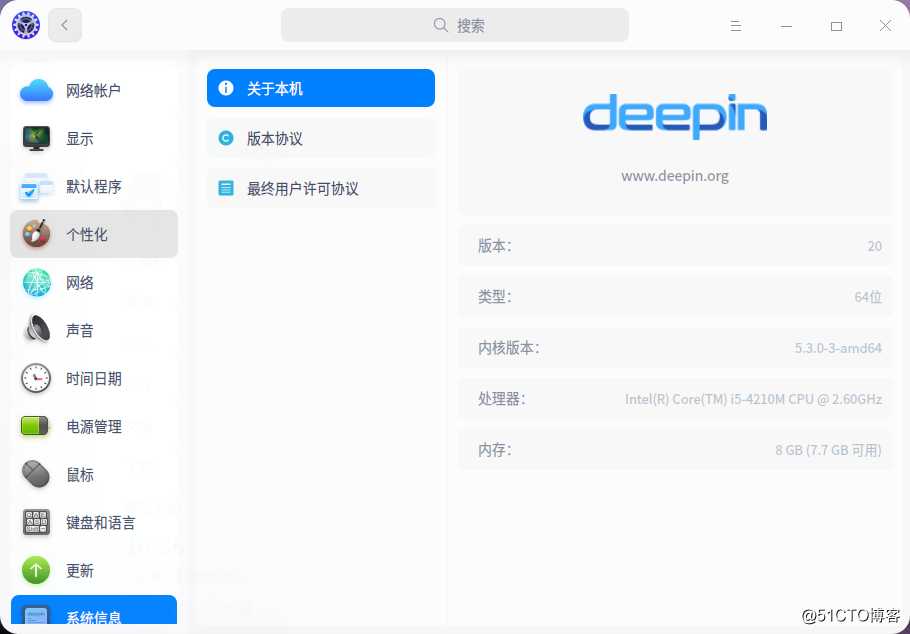Click the 类型: label
910x634 pixels.
point(494,297)
